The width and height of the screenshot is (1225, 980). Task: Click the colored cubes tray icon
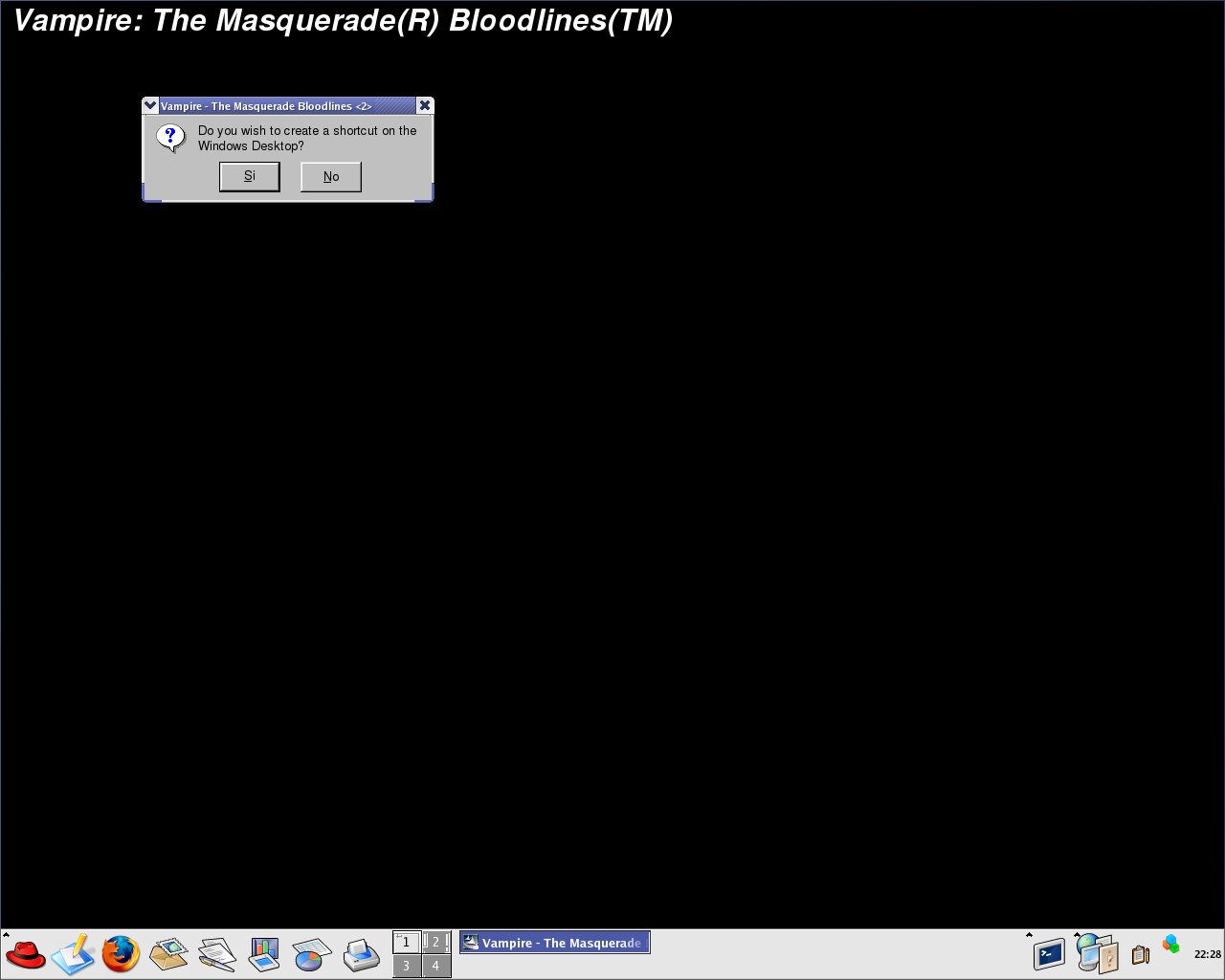tap(1170, 945)
